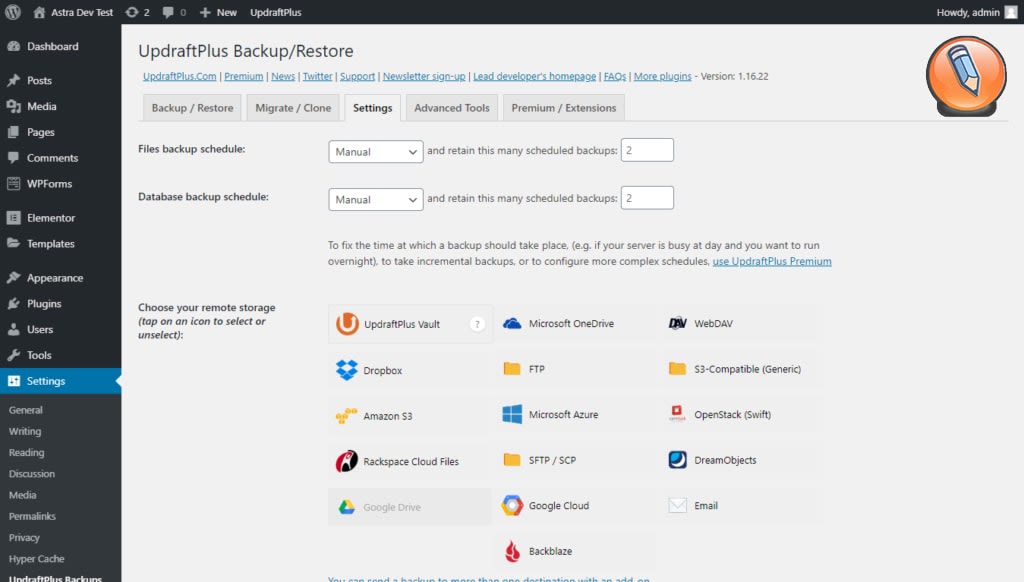The image size is (1024, 582).
Task: Open Database backup schedule dropdown
Action: pos(376,199)
